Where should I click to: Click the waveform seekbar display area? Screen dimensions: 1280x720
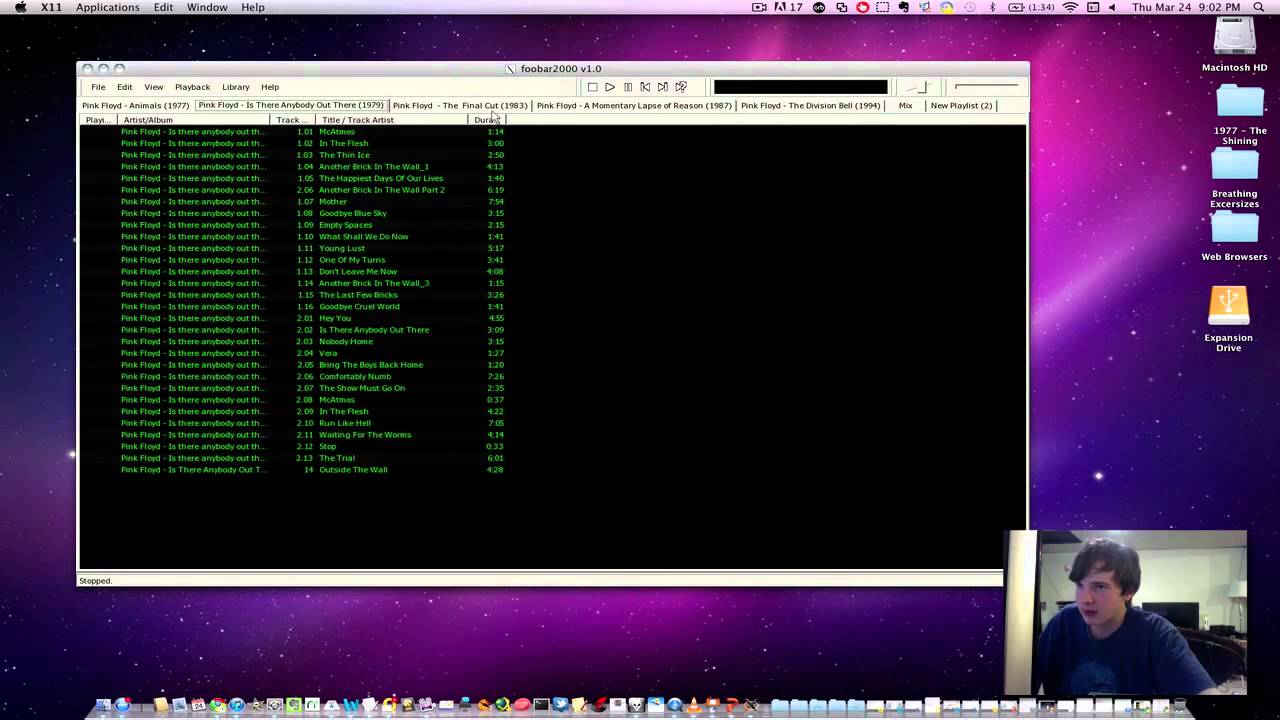[x=800, y=87]
